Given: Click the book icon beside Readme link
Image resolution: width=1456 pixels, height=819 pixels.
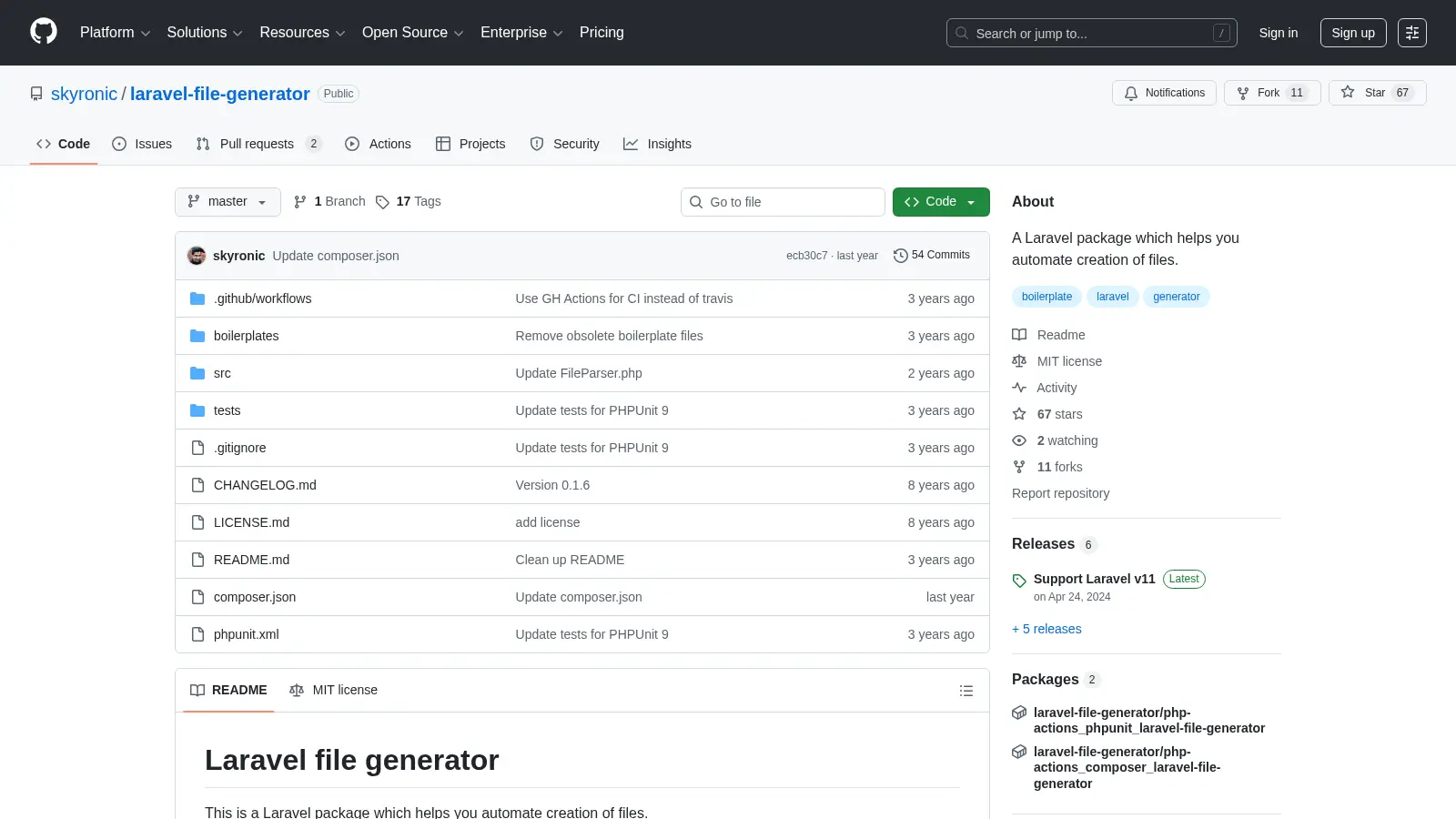Looking at the screenshot, I should point(1019,335).
